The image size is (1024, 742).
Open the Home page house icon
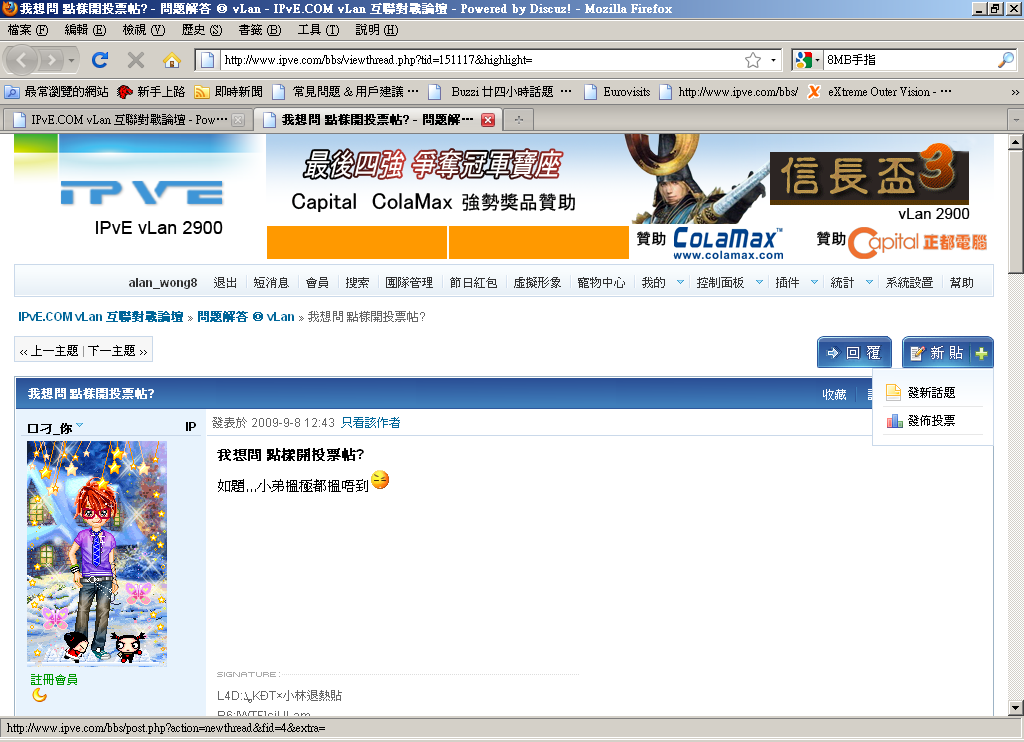(x=172, y=60)
